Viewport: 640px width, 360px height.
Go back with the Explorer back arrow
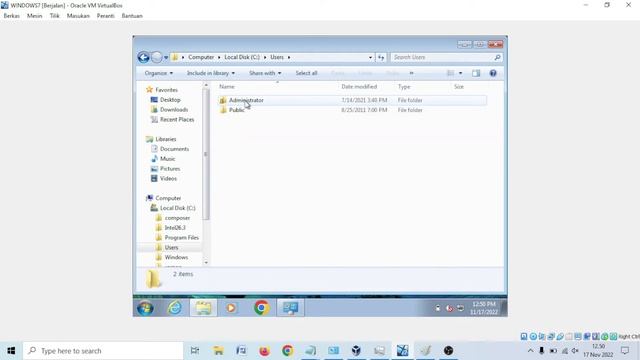(x=143, y=57)
